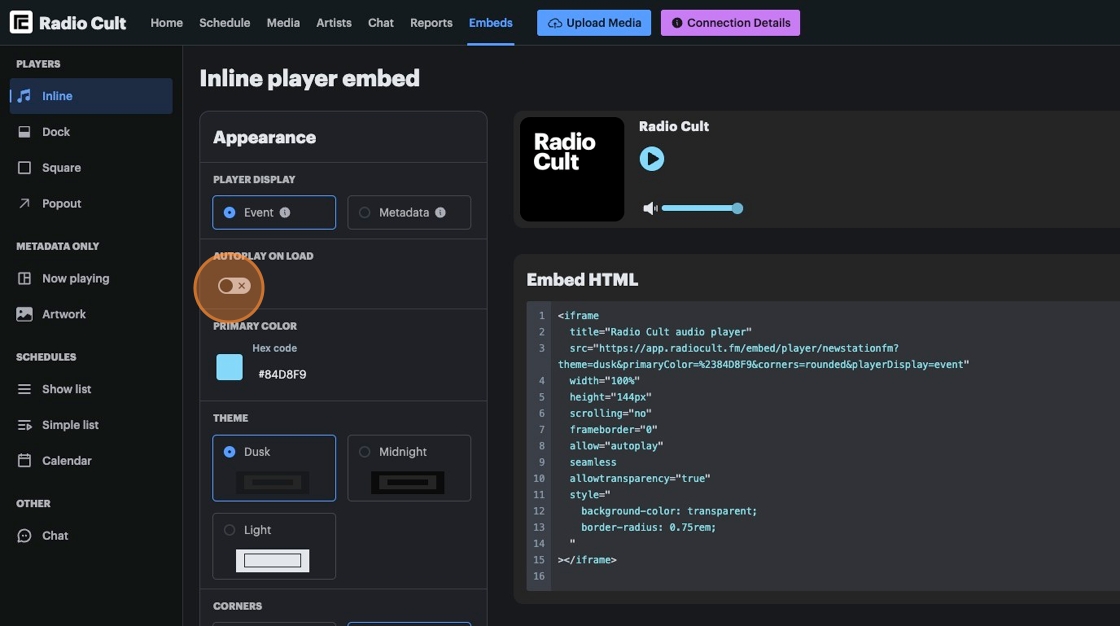Mute the player with speaker icon
This screenshot has width=1120, height=626.
(x=650, y=208)
